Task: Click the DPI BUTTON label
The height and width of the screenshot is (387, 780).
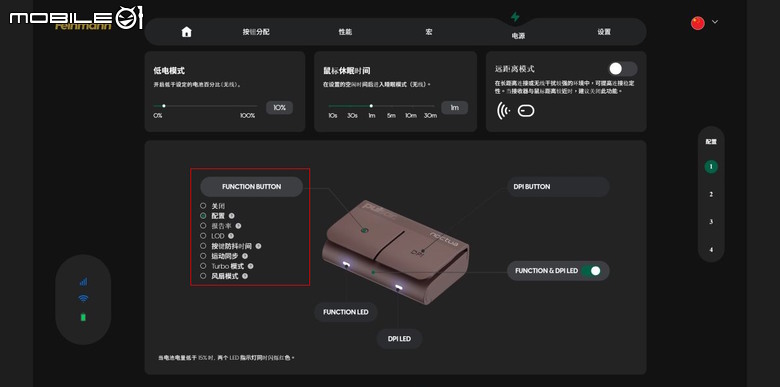Action: (557, 187)
